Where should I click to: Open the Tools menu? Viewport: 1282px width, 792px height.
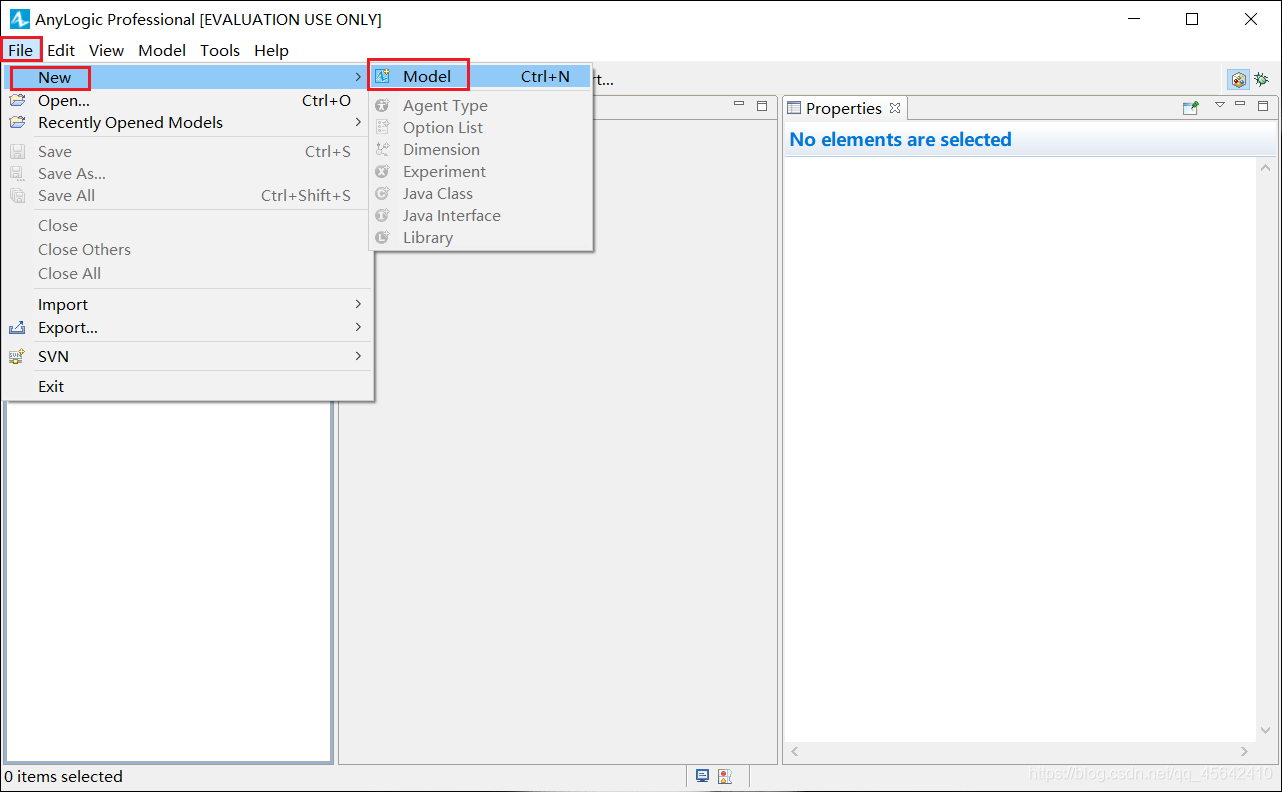coord(220,50)
